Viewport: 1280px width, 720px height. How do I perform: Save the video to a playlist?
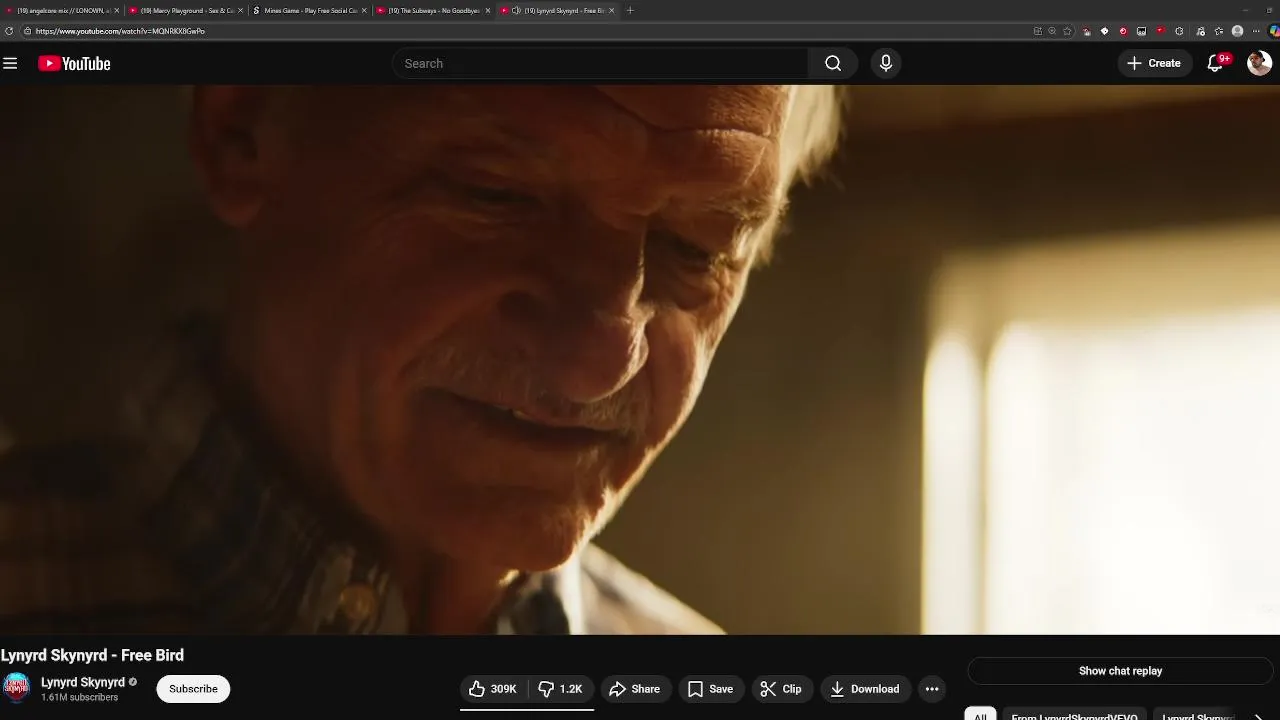point(710,689)
